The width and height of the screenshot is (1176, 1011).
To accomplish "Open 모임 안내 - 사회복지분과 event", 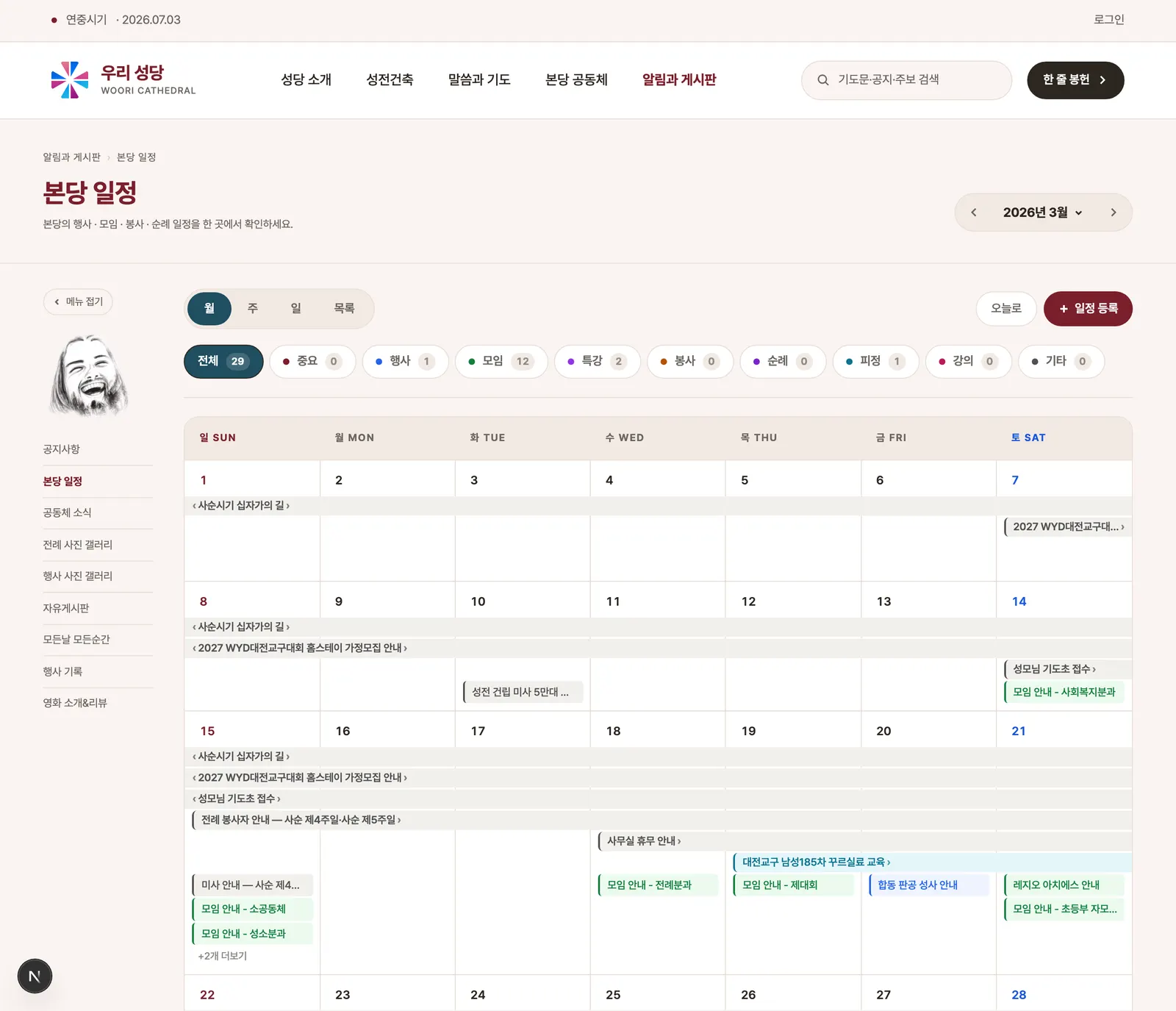I will pos(1064,692).
